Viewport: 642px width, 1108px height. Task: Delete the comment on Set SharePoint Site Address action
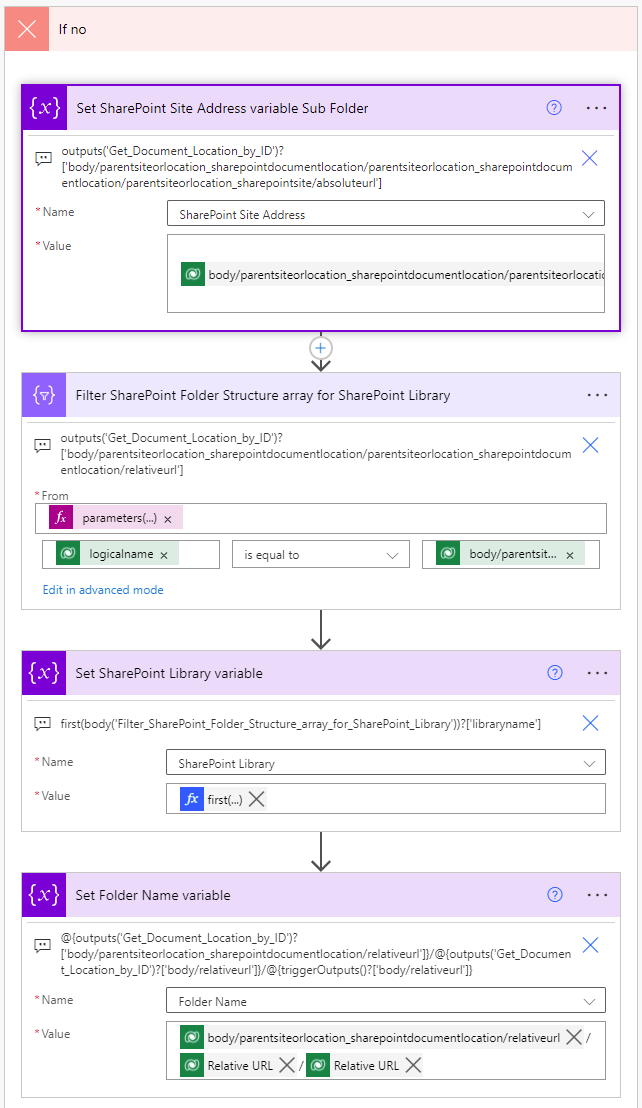(590, 158)
